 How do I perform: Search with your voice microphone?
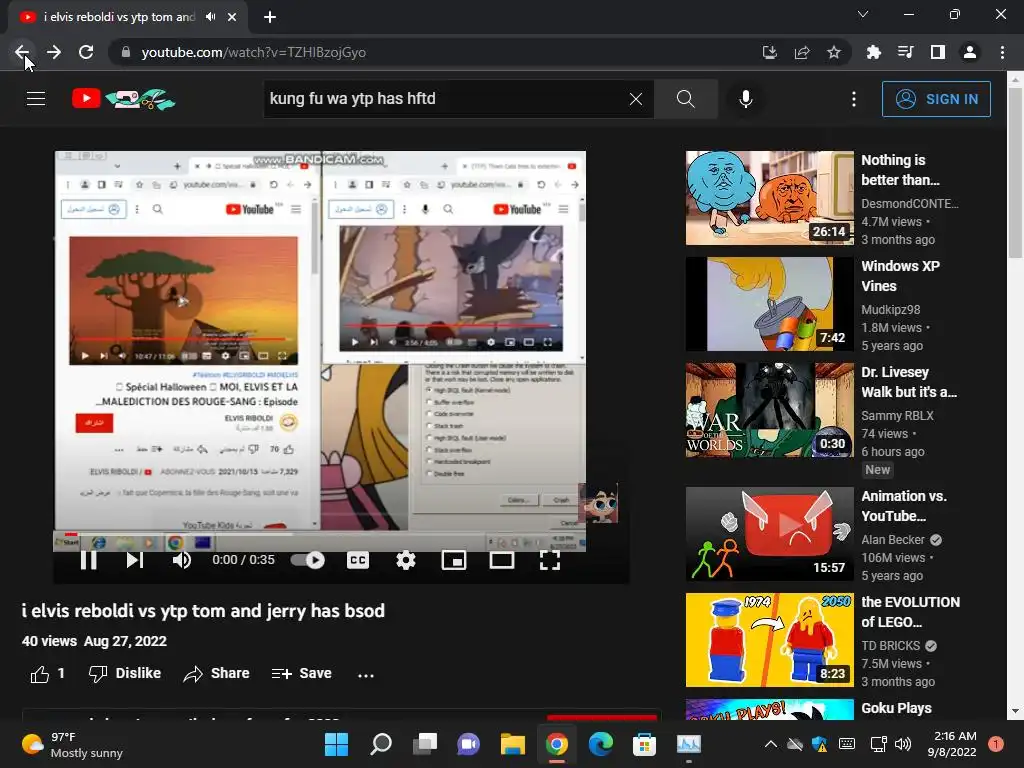click(x=746, y=99)
